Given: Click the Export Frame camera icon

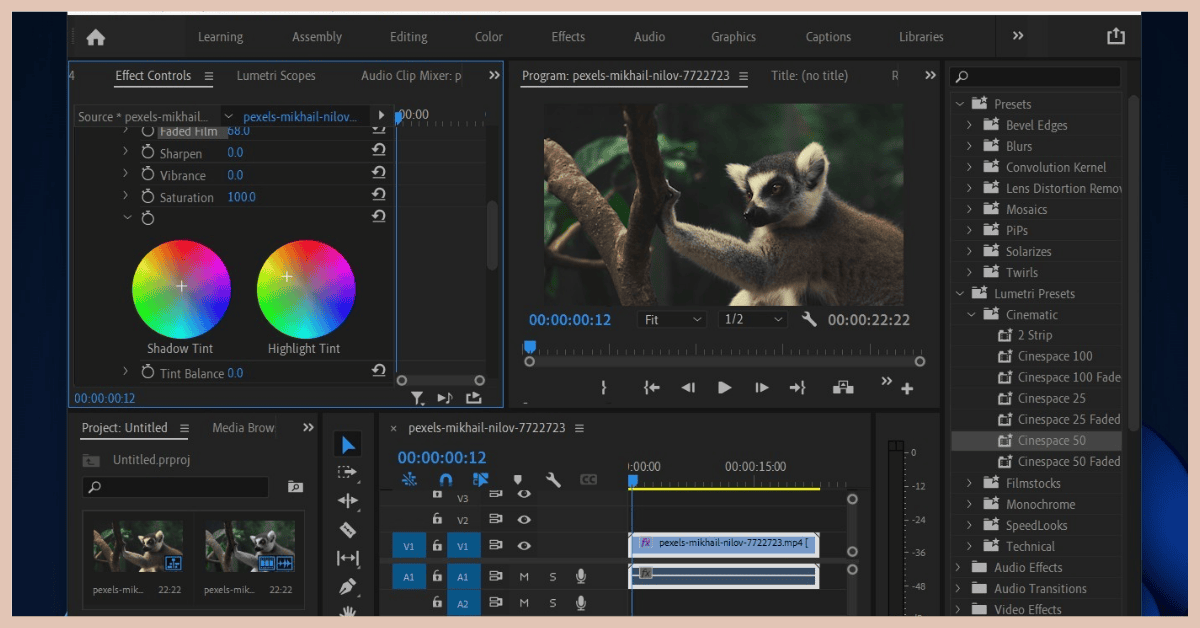Looking at the screenshot, I should 843,388.
